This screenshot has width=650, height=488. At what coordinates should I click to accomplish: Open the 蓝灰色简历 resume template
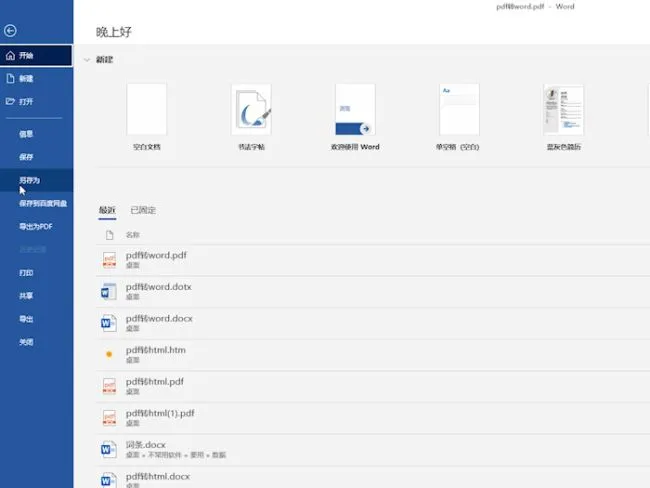[564, 117]
